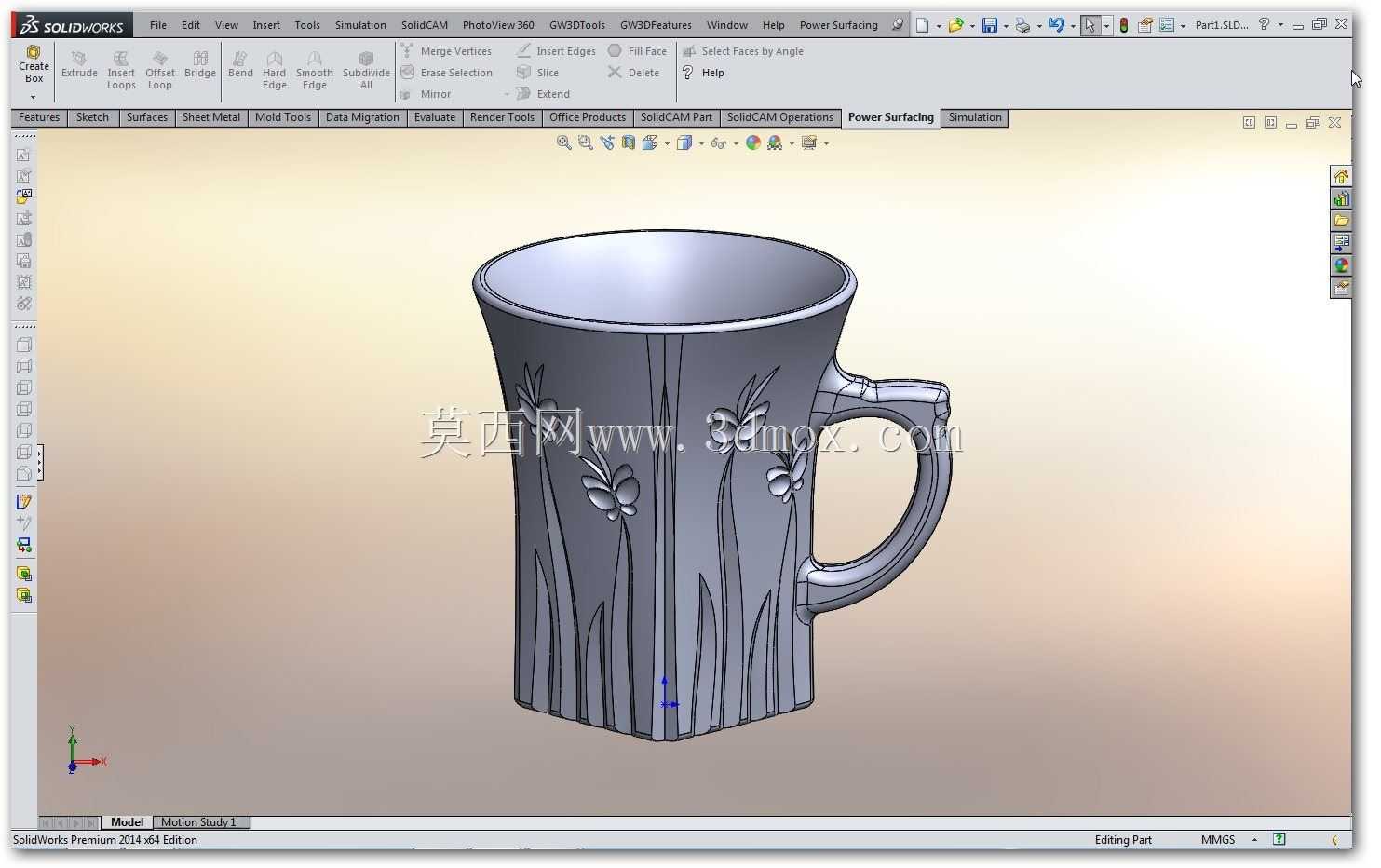Open the Appearances task pane icon

(x=1341, y=265)
